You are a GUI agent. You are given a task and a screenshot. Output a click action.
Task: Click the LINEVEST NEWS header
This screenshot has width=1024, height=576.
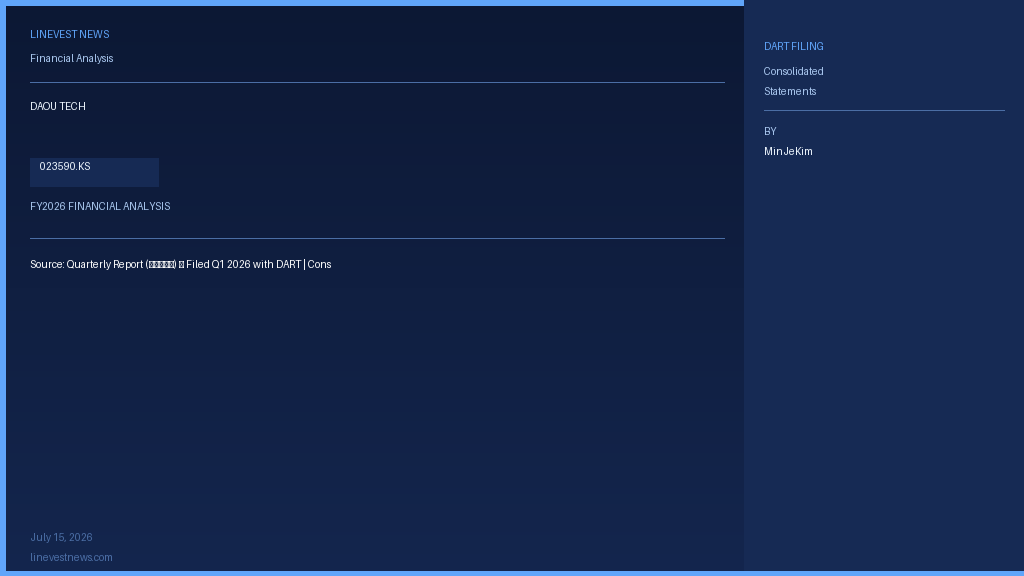(69, 35)
